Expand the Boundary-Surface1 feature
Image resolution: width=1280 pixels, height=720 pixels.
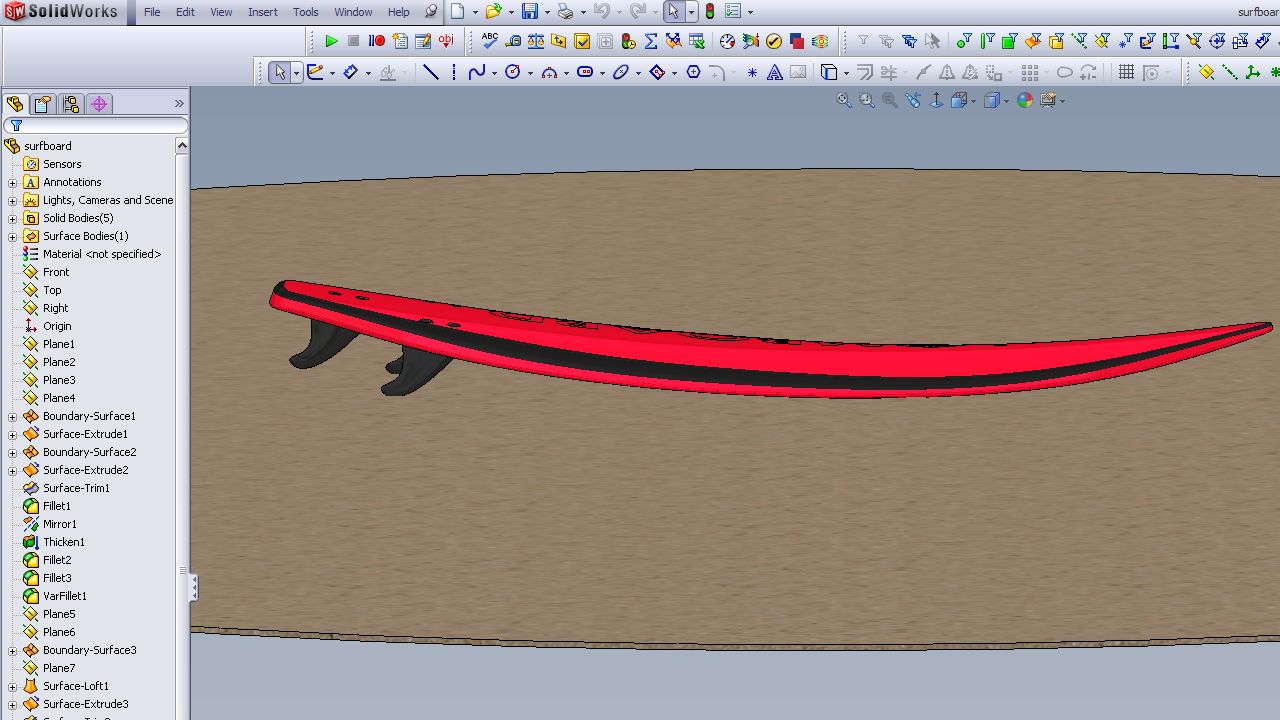pyautogui.click(x=12, y=416)
